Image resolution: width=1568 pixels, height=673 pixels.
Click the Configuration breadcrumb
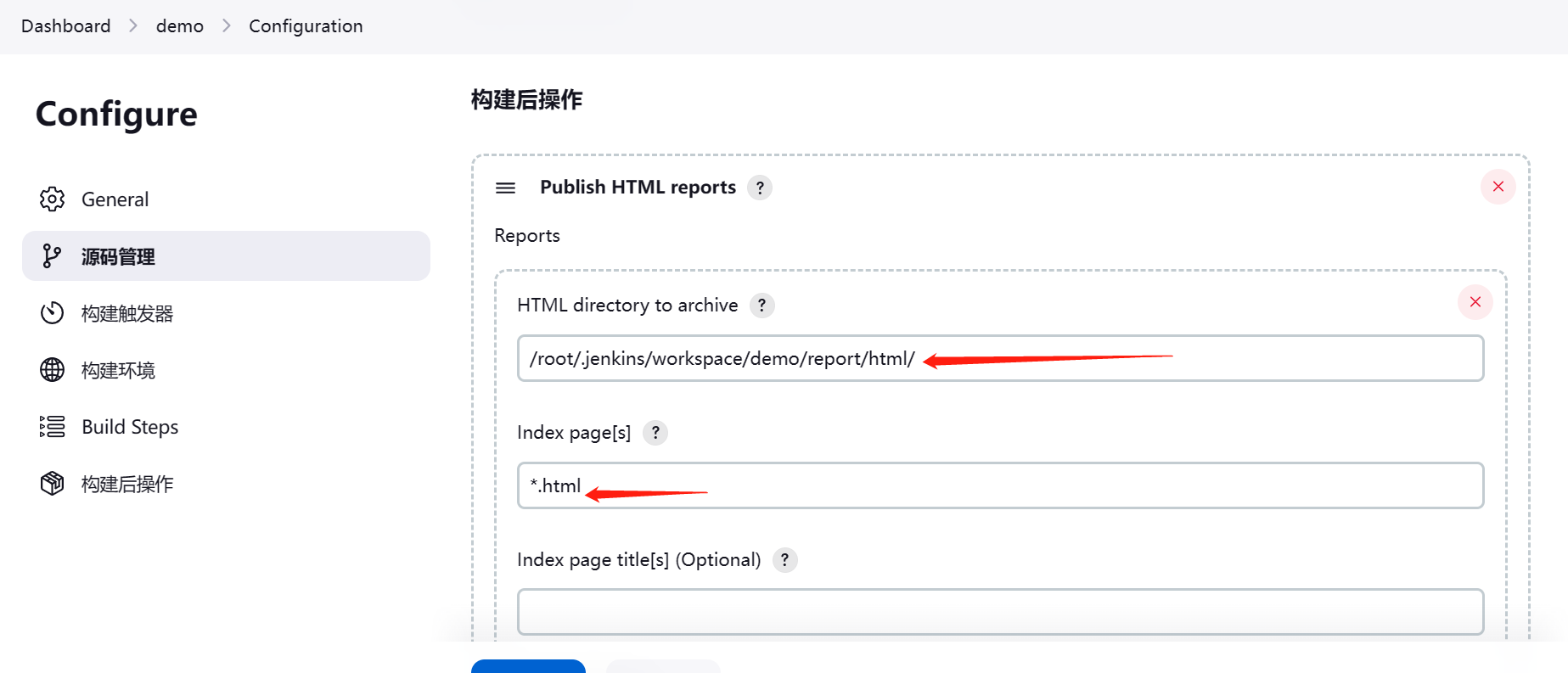coord(306,26)
